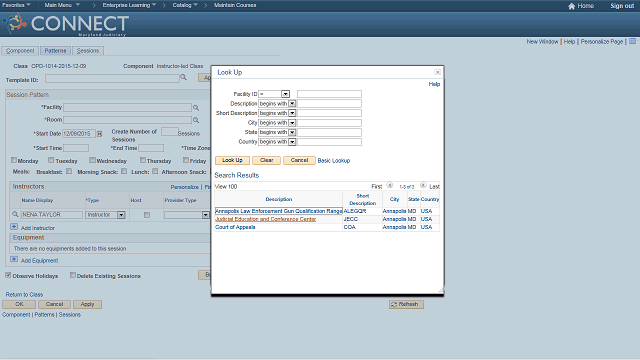Select Judicial Education and Conference Center link
Screen dimensions: 640x360
tap(265, 219)
